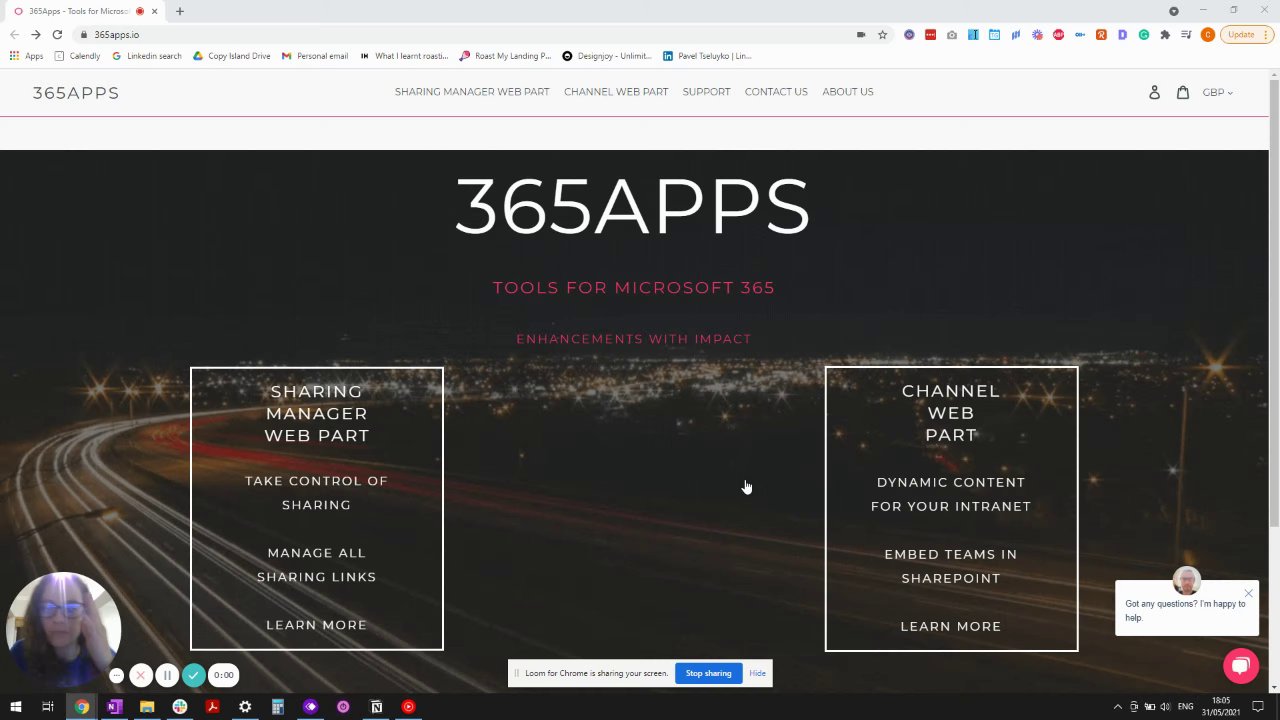The width and height of the screenshot is (1280, 720).
Task: Hide the Loom screen sharing notice
Action: coord(757,673)
